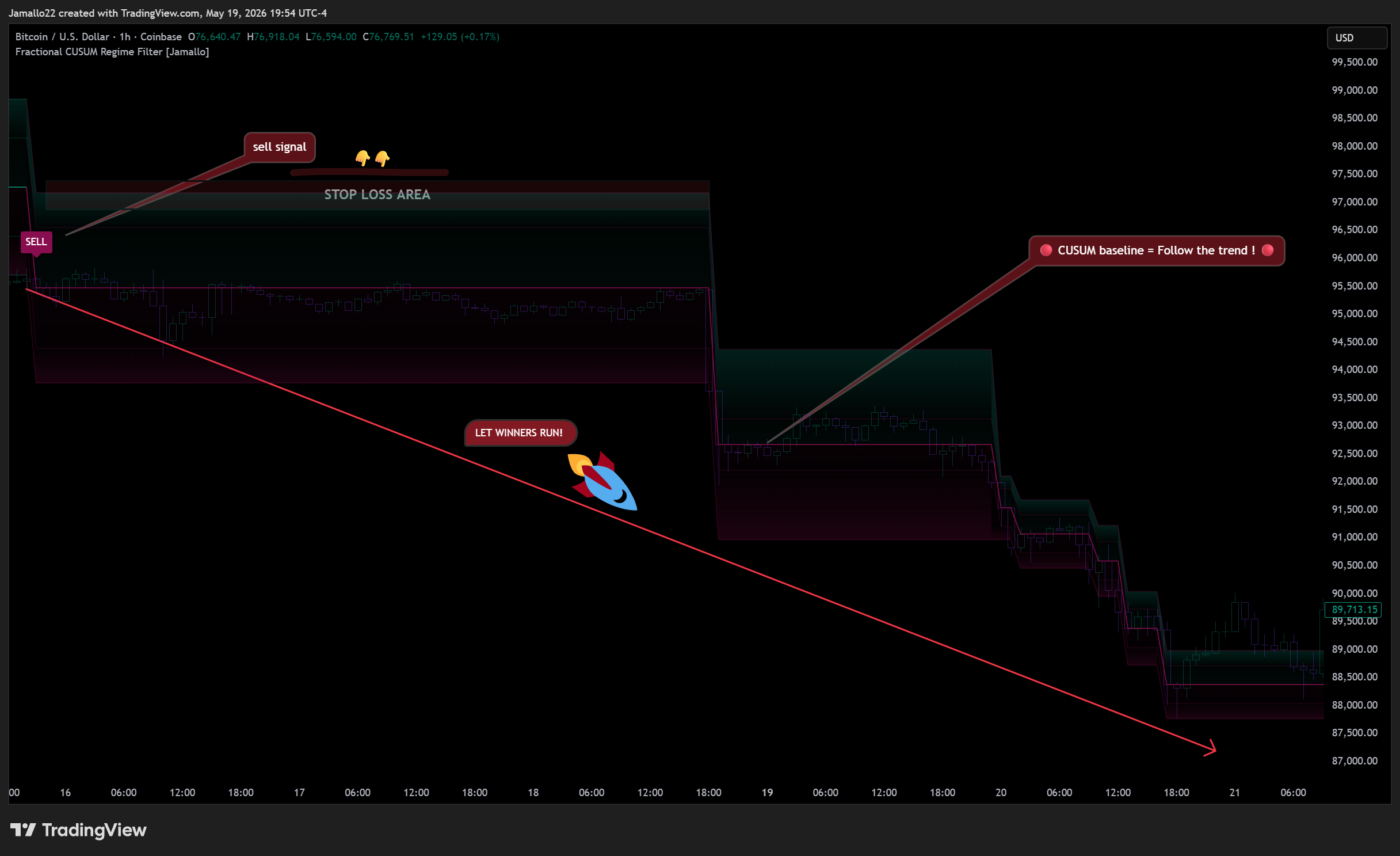
Task: Click the date label 19 on time axis
Action: click(x=767, y=792)
